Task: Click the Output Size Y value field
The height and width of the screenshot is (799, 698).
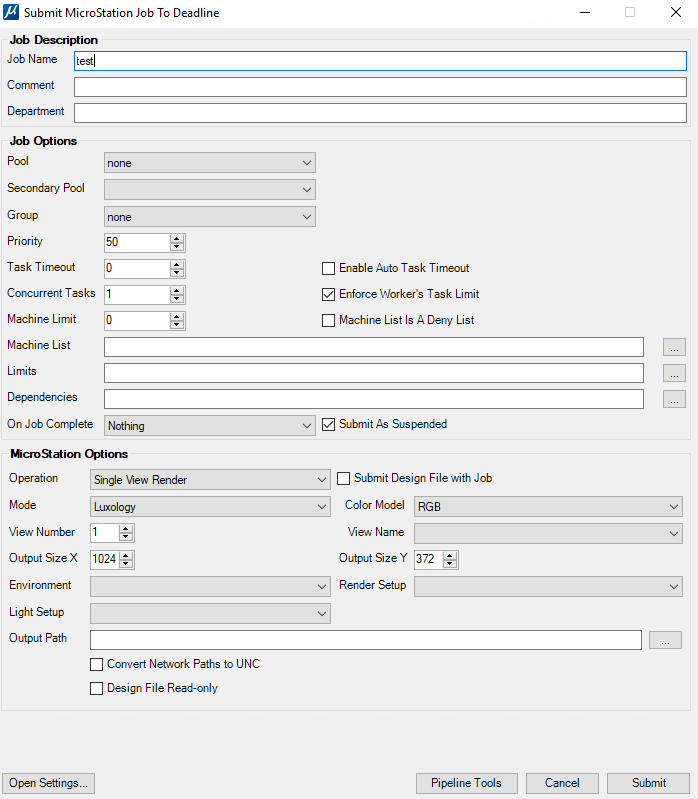Action: click(429, 560)
